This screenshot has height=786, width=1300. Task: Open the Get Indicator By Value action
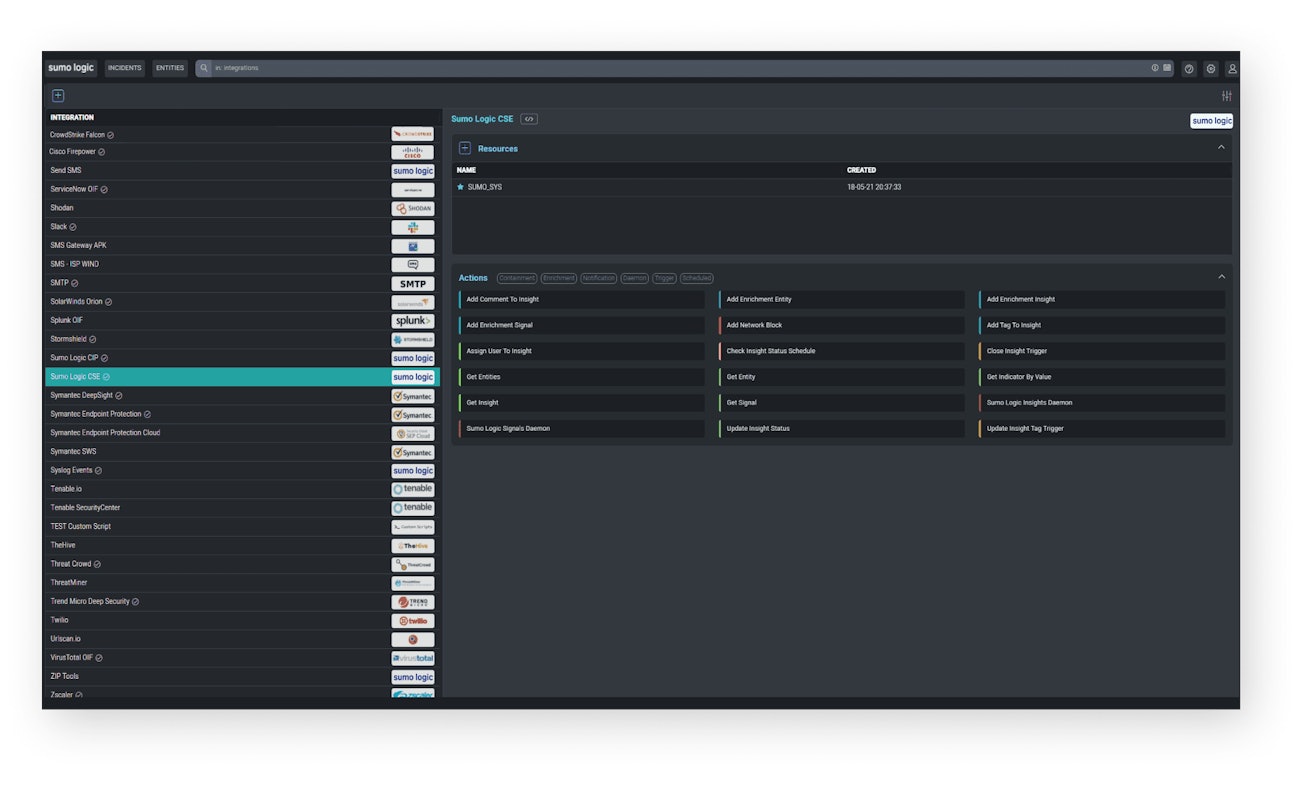tap(1101, 377)
